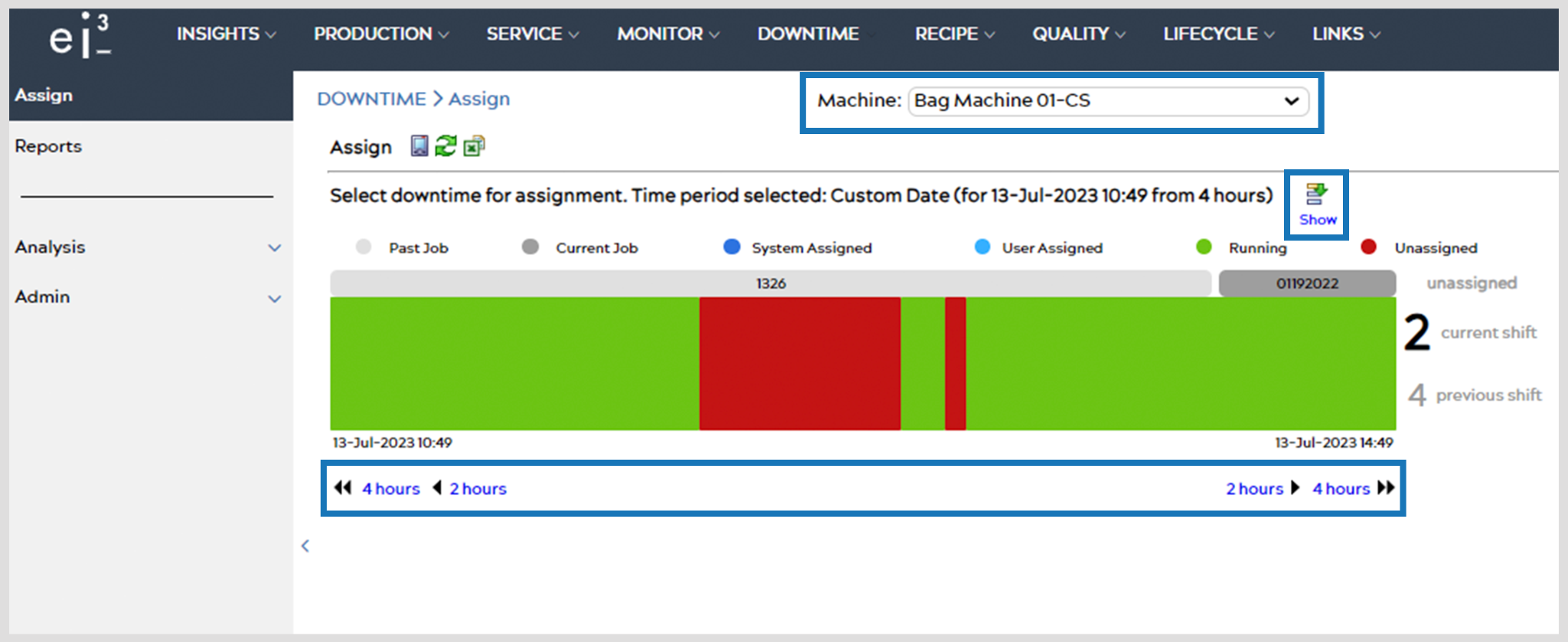Select the large red unassigned downtime block

pyautogui.click(x=800, y=363)
